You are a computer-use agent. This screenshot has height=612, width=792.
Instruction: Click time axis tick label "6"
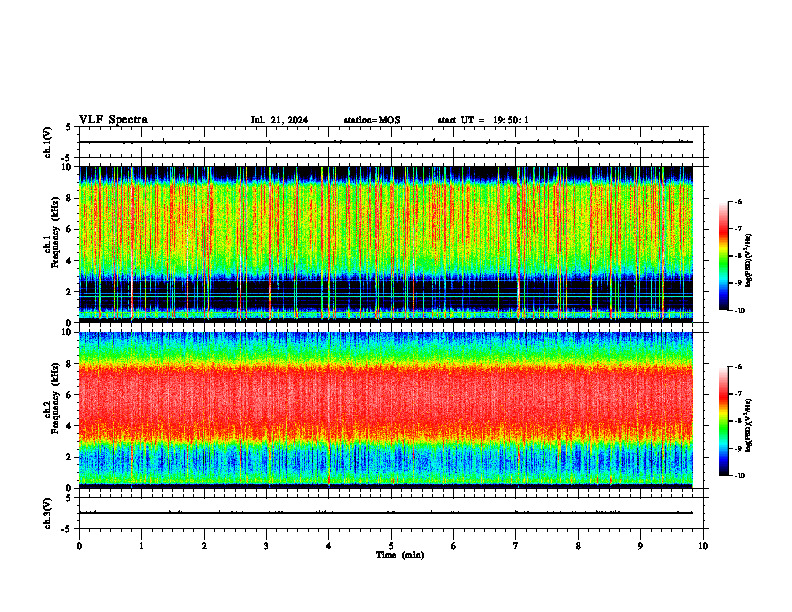point(454,546)
